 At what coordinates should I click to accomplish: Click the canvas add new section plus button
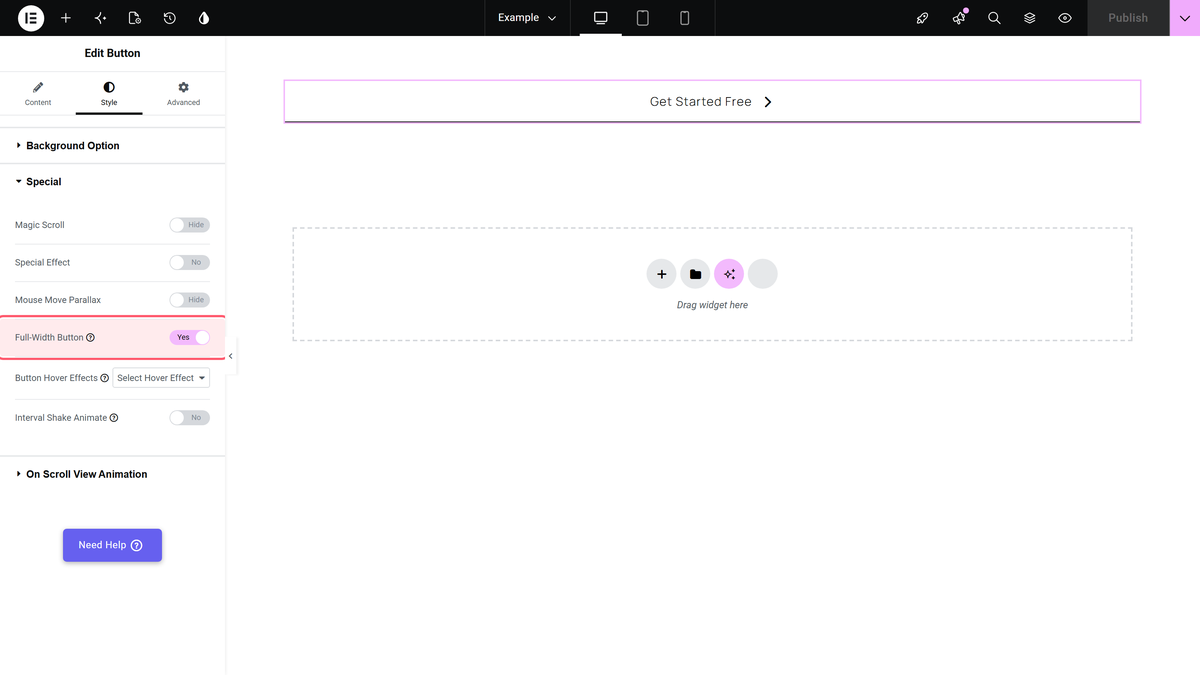coord(661,274)
